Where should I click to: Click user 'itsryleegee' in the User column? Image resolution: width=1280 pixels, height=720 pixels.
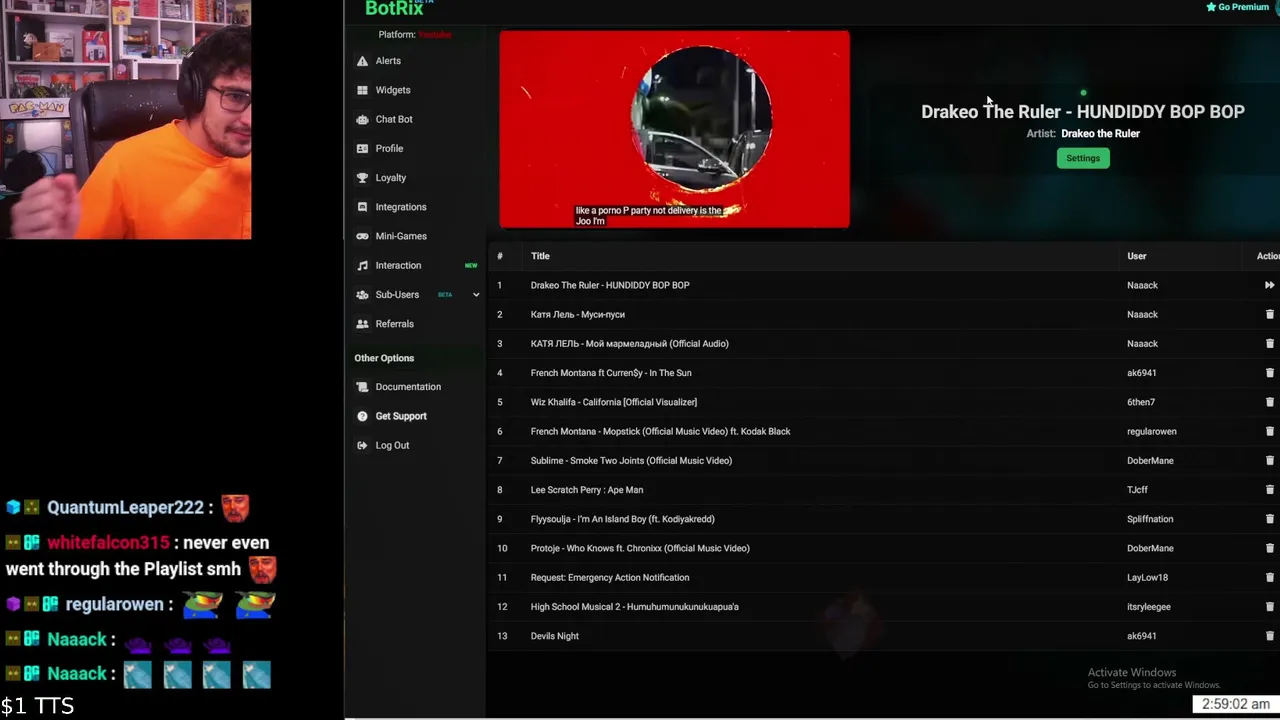[x=1149, y=607]
